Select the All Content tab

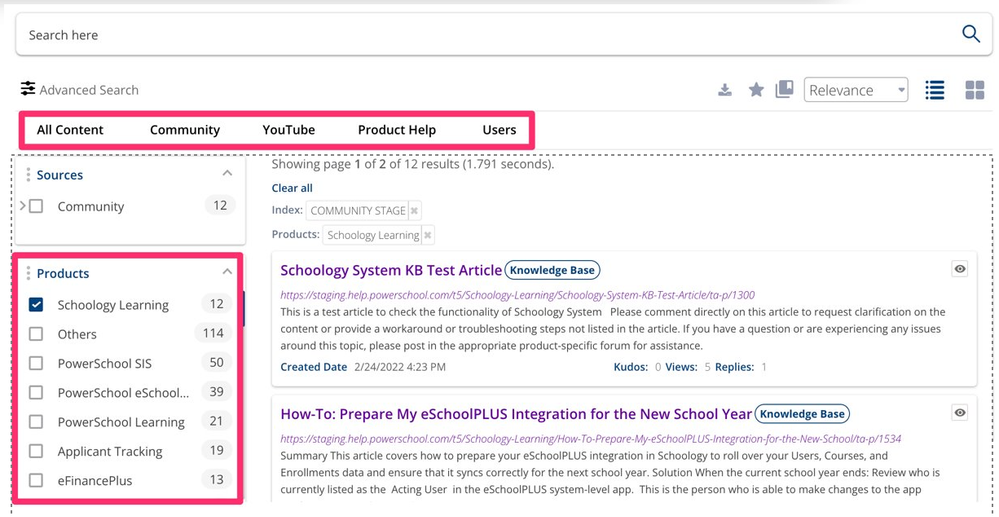[x=70, y=130]
